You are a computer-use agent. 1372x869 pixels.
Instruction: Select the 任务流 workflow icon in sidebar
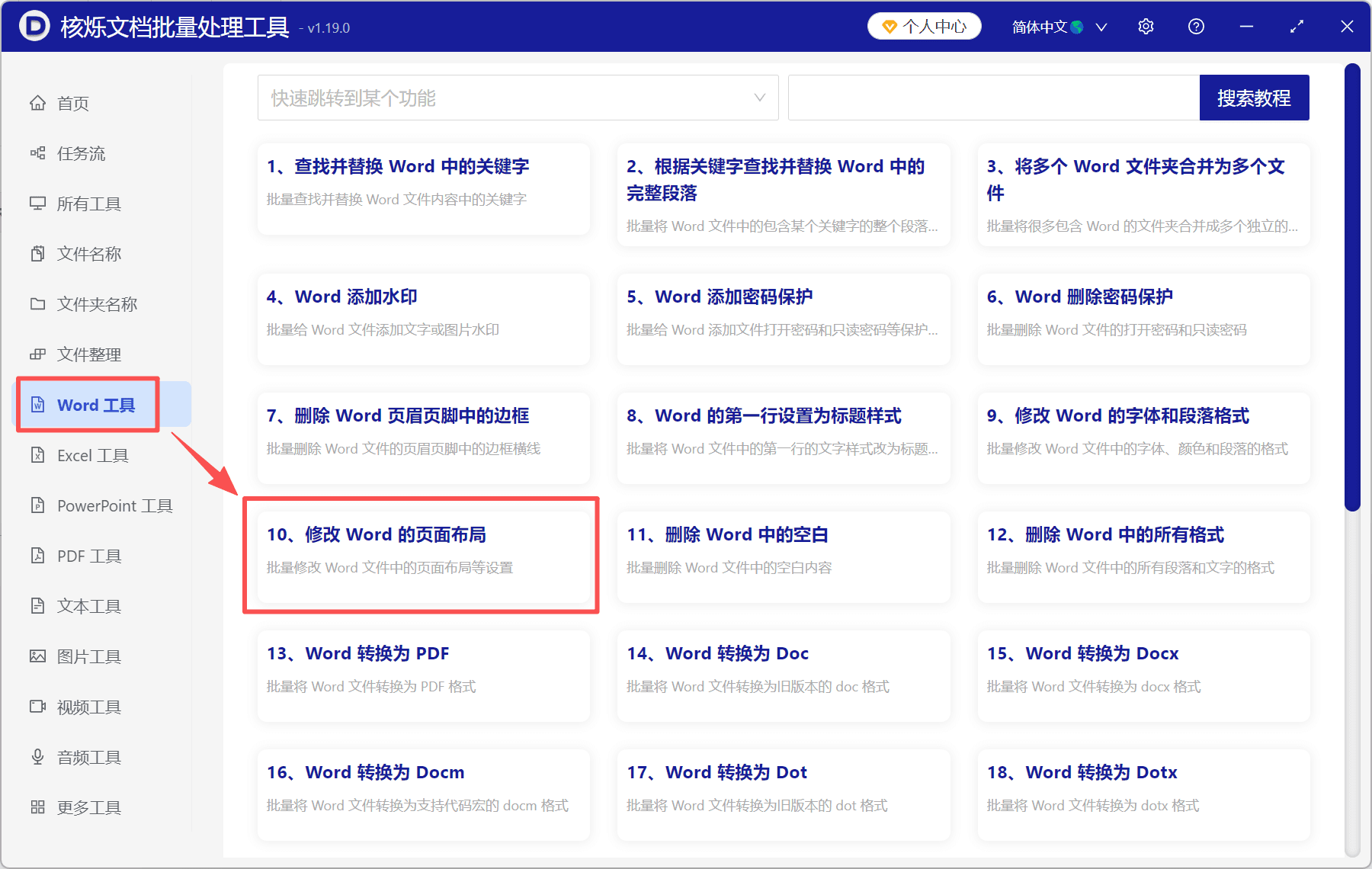coord(79,153)
